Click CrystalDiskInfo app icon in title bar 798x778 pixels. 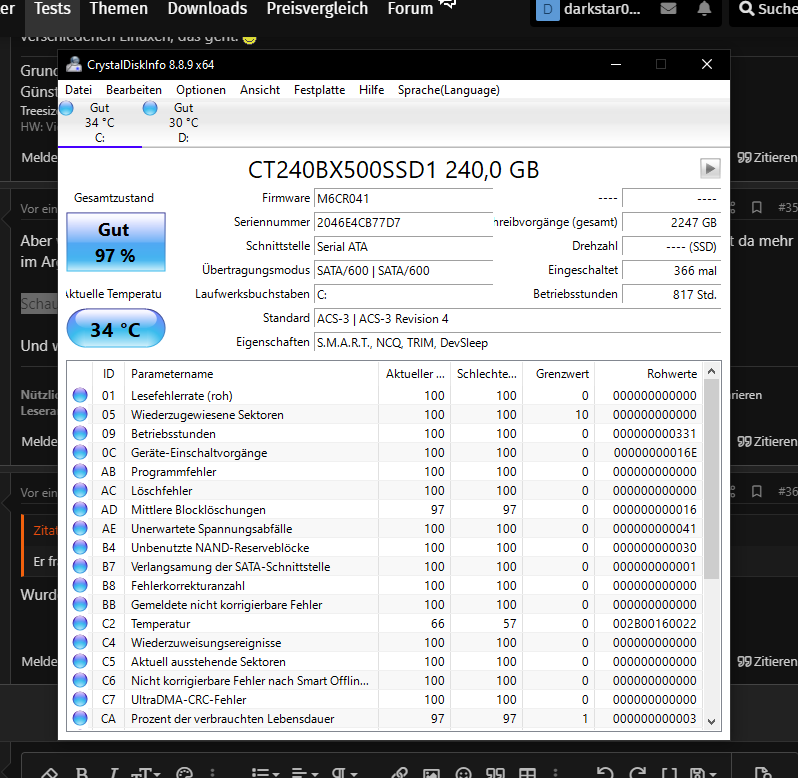[74, 64]
